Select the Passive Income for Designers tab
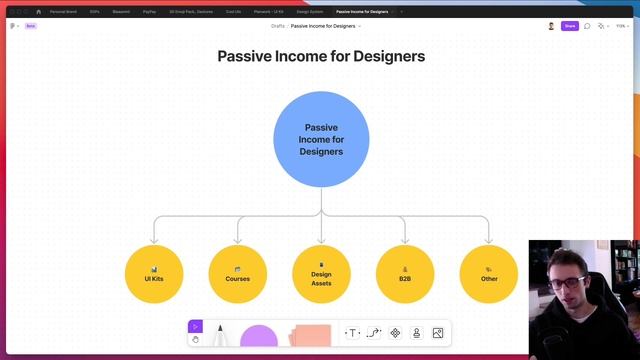 click(x=362, y=12)
